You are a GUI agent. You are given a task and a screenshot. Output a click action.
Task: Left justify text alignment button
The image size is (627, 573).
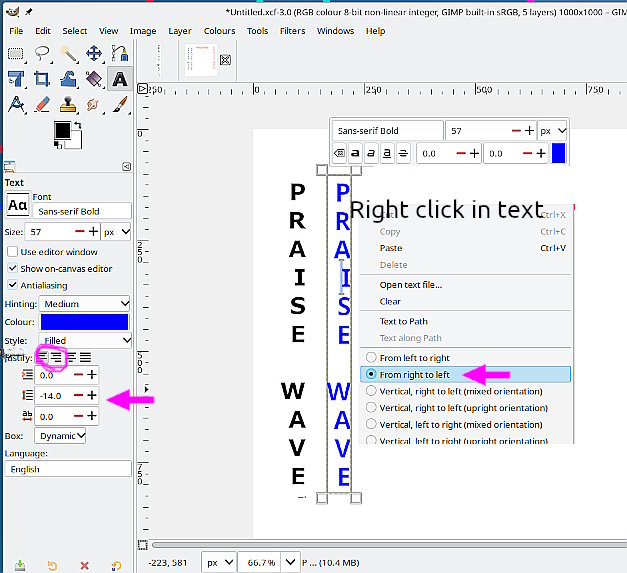point(42,357)
